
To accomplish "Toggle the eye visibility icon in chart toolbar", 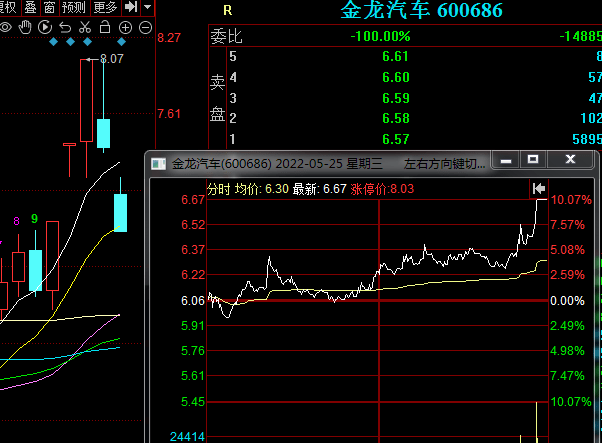I will click(7, 27).
